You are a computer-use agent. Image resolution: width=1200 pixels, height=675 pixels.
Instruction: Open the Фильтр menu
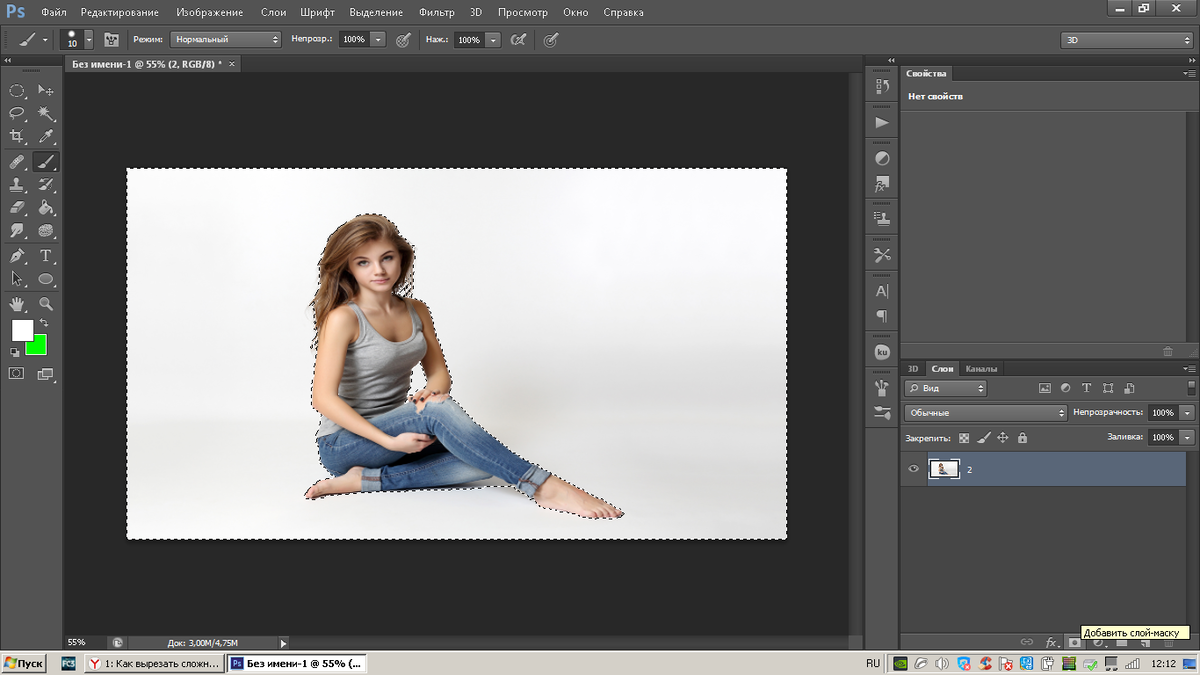pyautogui.click(x=436, y=12)
